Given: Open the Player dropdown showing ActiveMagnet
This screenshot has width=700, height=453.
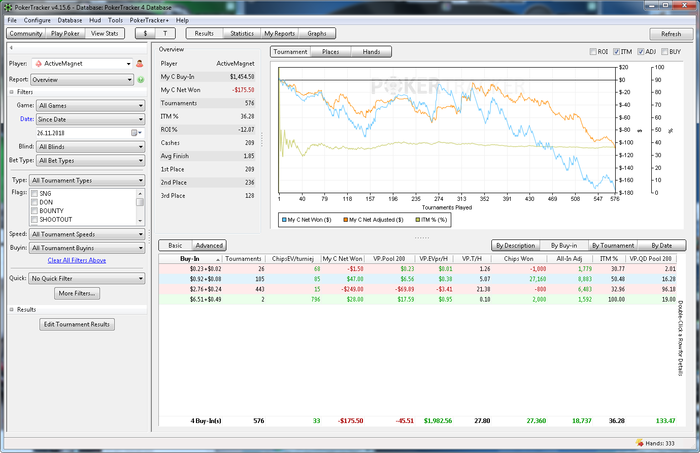Looking at the screenshot, I should pyautogui.click(x=82, y=64).
